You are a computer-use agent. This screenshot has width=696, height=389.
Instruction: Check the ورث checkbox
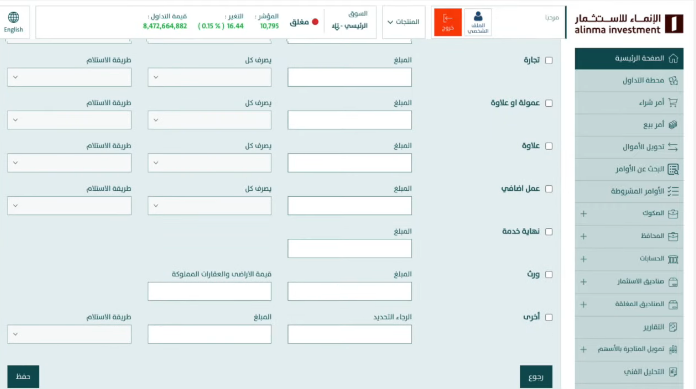tap(549, 274)
